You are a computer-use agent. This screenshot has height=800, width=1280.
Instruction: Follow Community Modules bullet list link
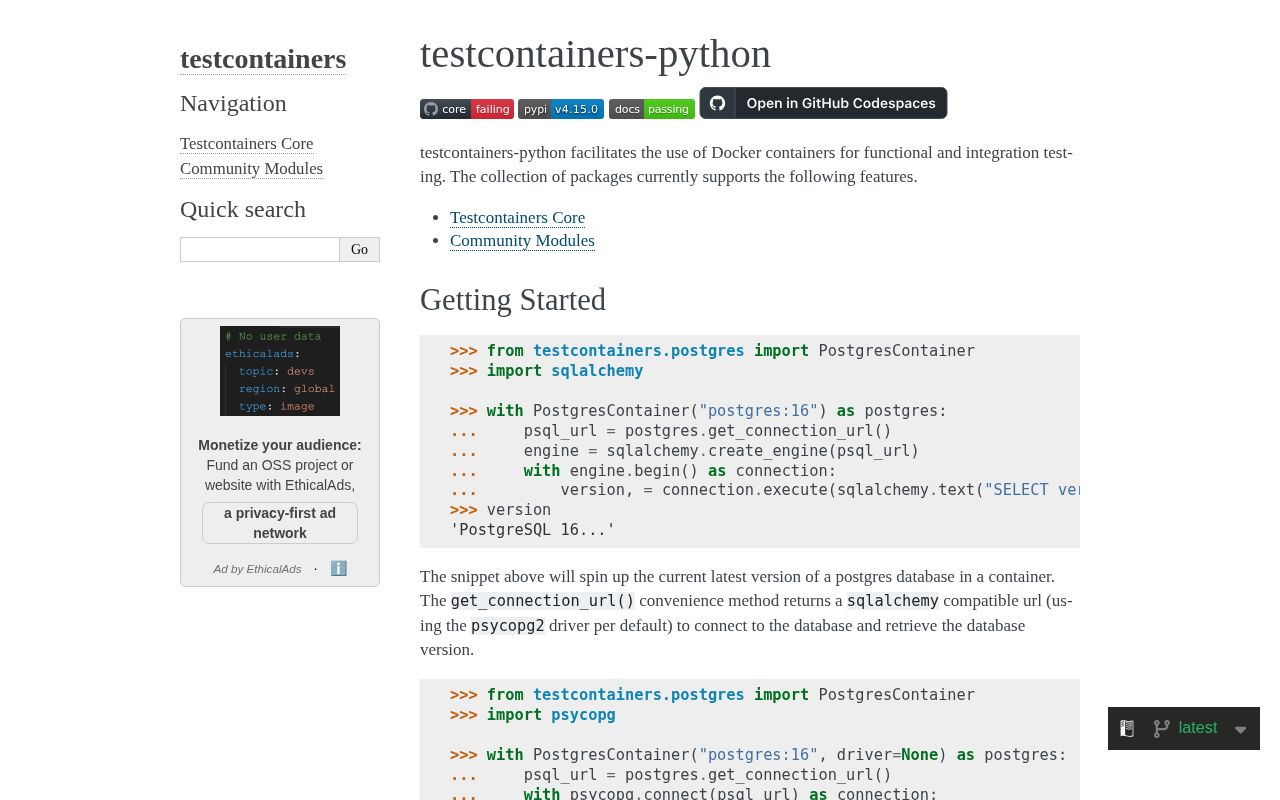coord(522,240)
